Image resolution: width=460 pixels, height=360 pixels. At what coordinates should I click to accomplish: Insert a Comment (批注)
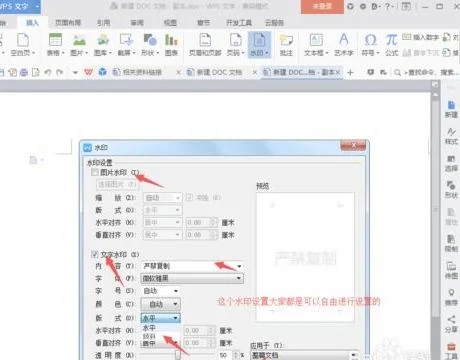point(286,45)
